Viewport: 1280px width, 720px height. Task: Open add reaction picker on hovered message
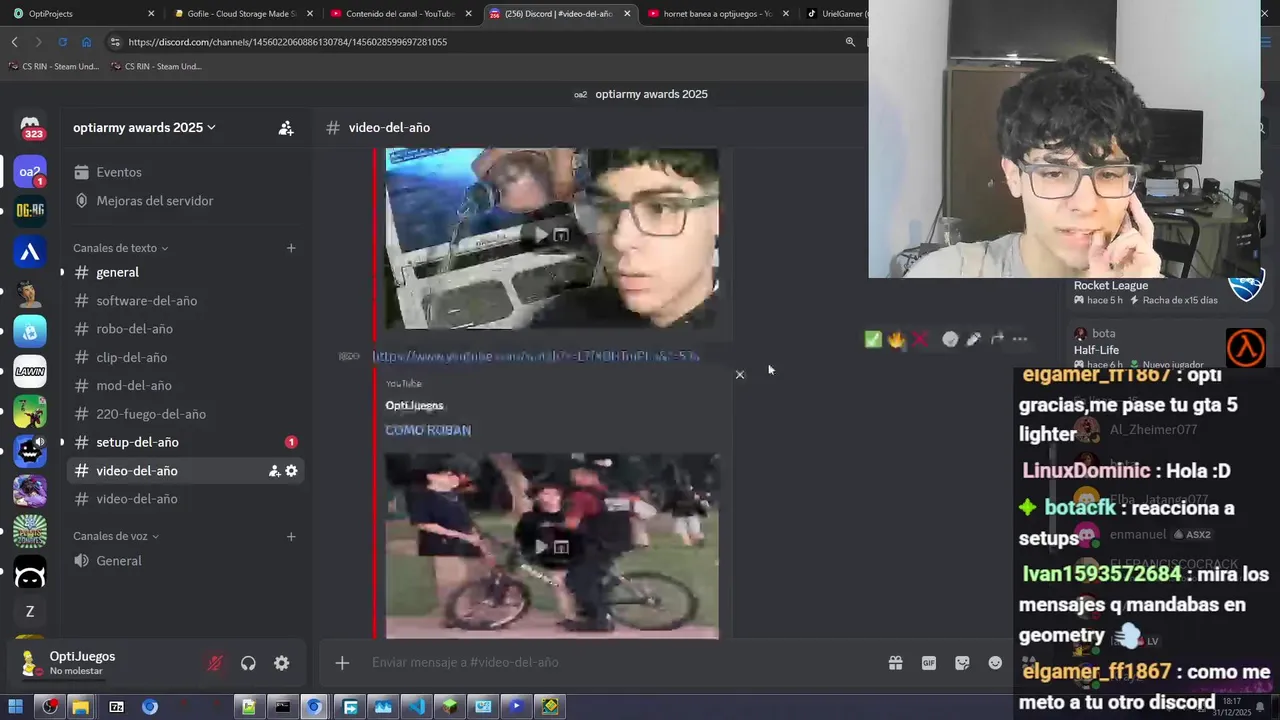pyautogui.click(x=950, y=339)
